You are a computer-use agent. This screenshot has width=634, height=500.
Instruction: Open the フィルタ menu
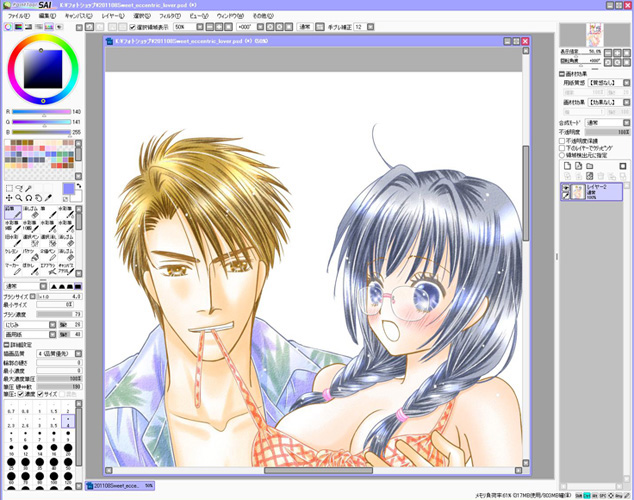170,16
